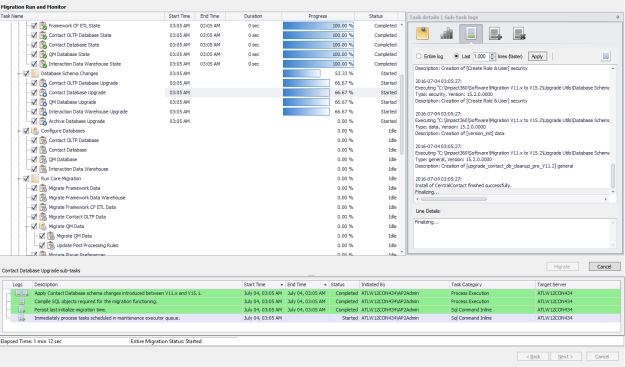Viewport: 625px width, 367px height.
Task: Click the Task Category column header
Action: (x=492, y=285)
